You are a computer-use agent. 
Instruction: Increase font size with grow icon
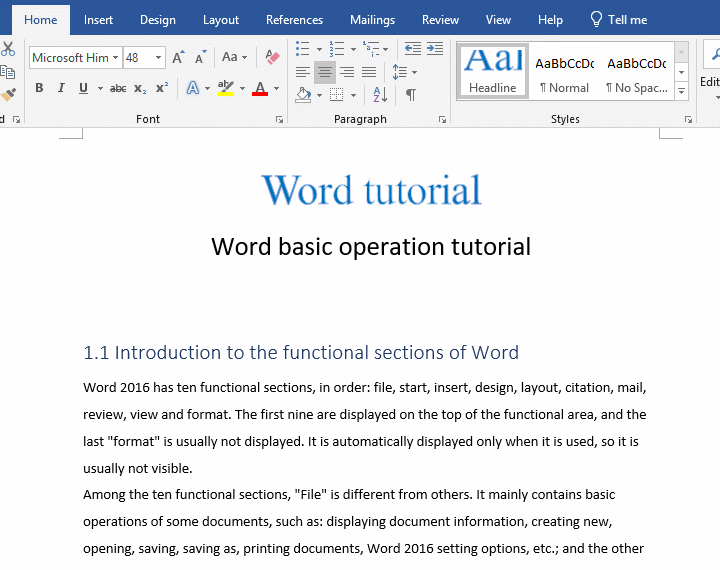[x=178, y=58]
